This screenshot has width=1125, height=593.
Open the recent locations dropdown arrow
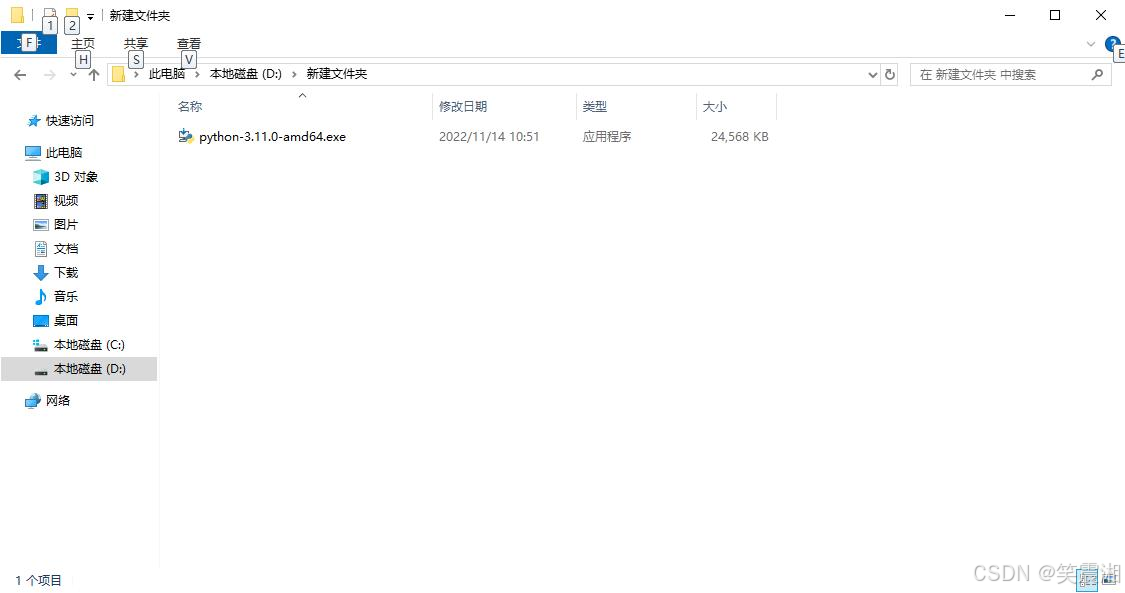click(73, 75)
